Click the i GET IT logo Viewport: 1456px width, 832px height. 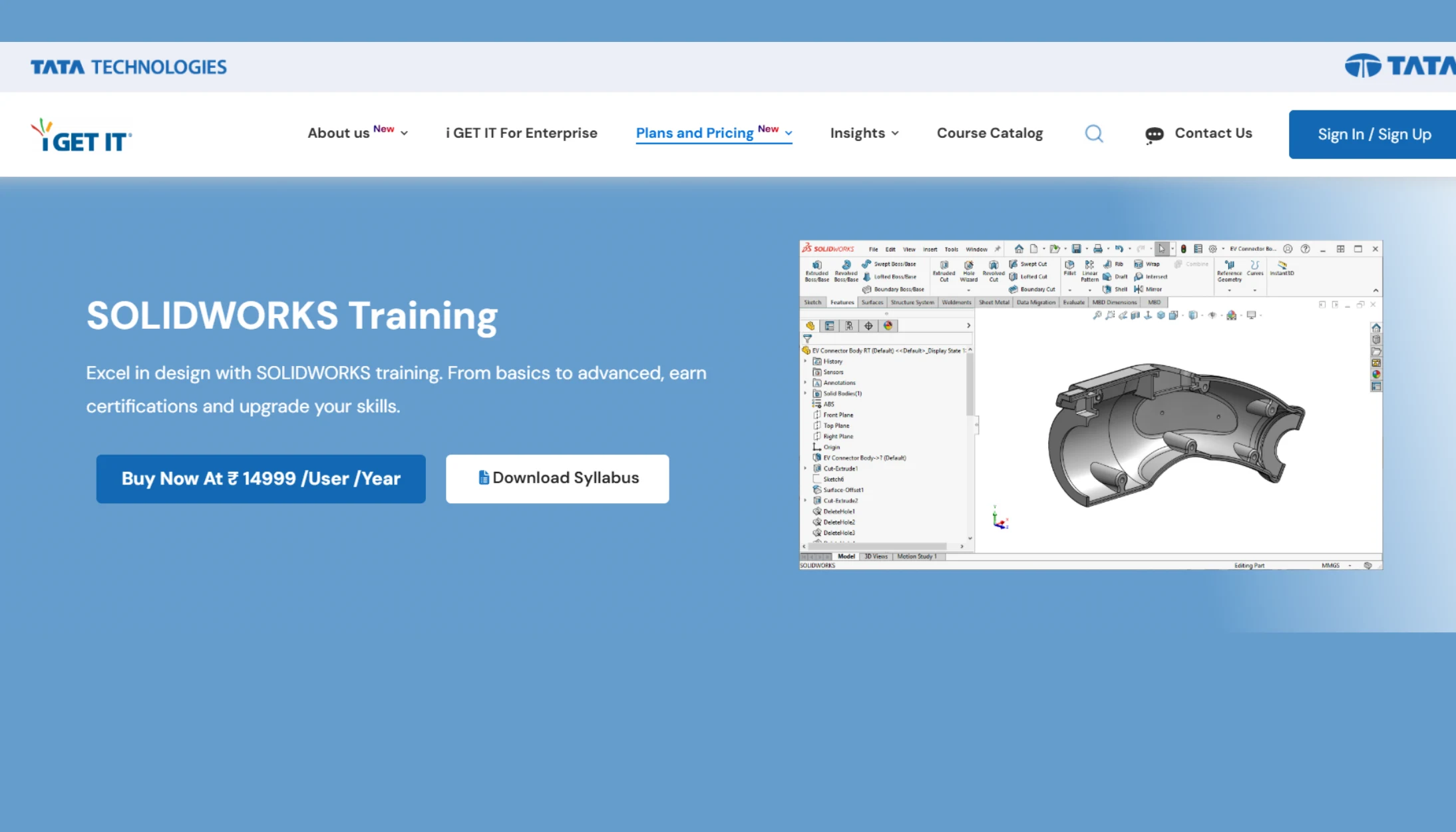(x=81, y=135)
